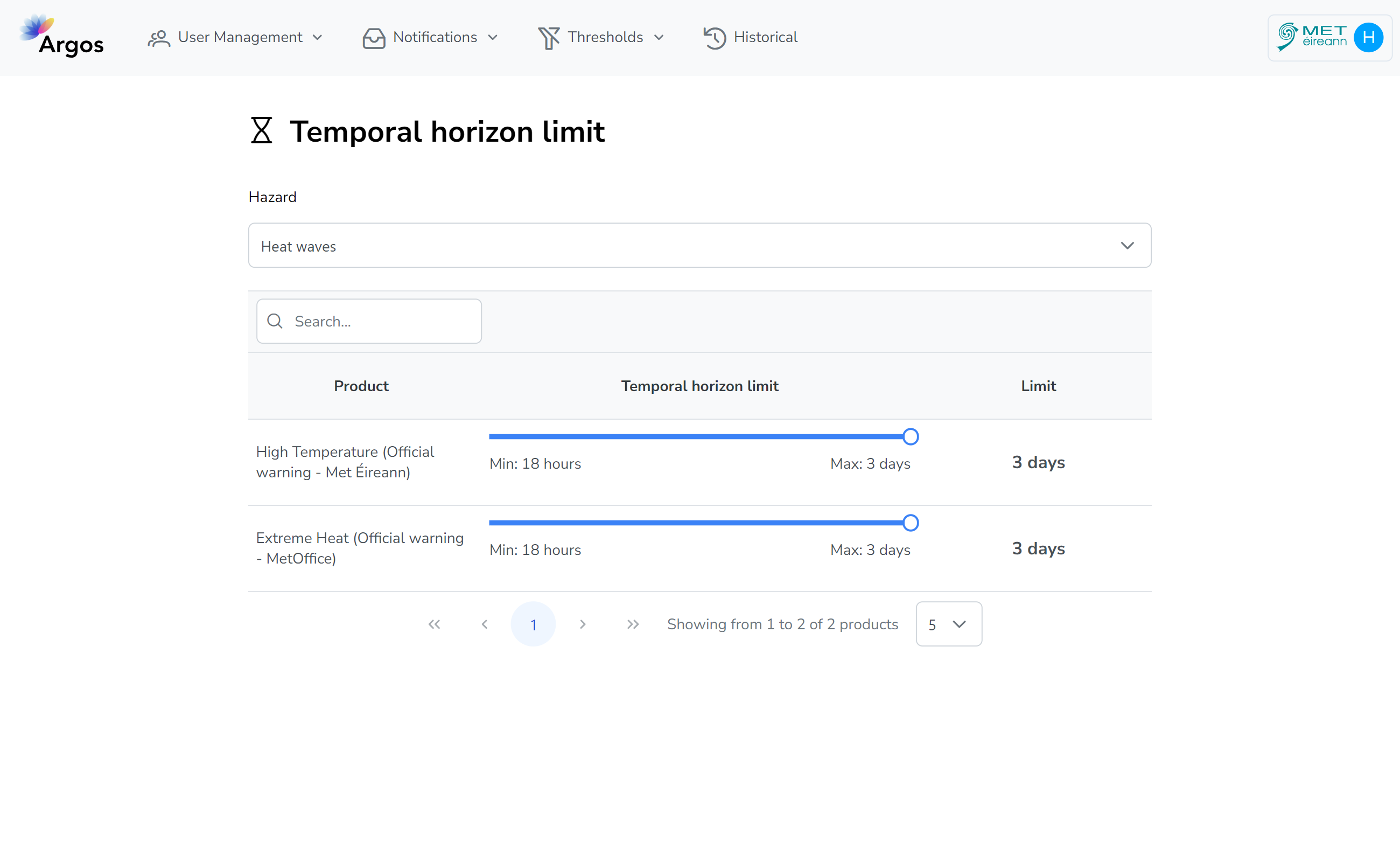Click the Product column header
The width and height of the screenshot is (1400, 862).
361,386
